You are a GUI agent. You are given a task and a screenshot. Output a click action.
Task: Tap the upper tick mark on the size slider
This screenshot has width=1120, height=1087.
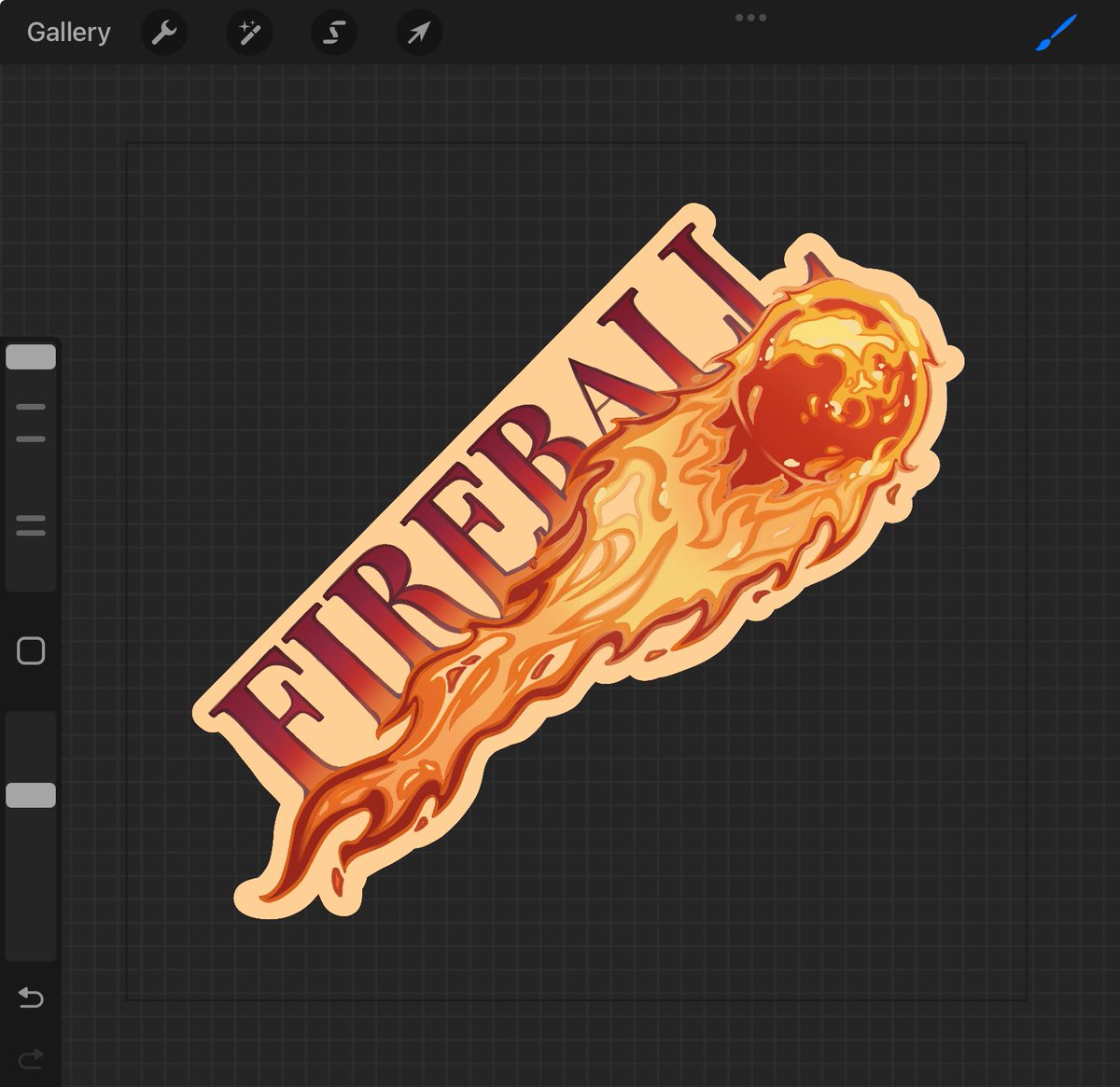point(31,406)
